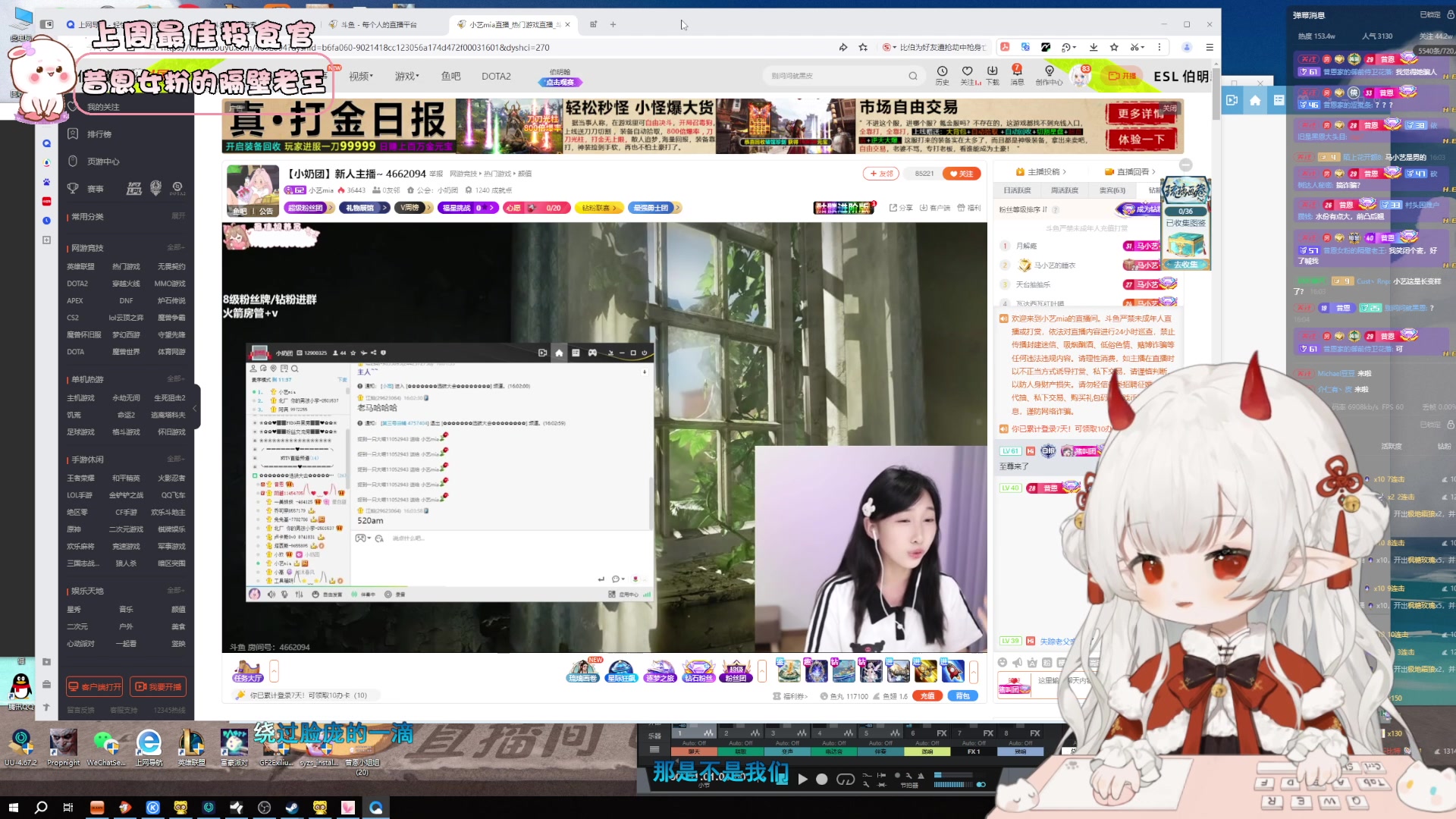Open browser downloads arrow icon in toolbar
The image size is (1456, 819).
coord(1094,47)
